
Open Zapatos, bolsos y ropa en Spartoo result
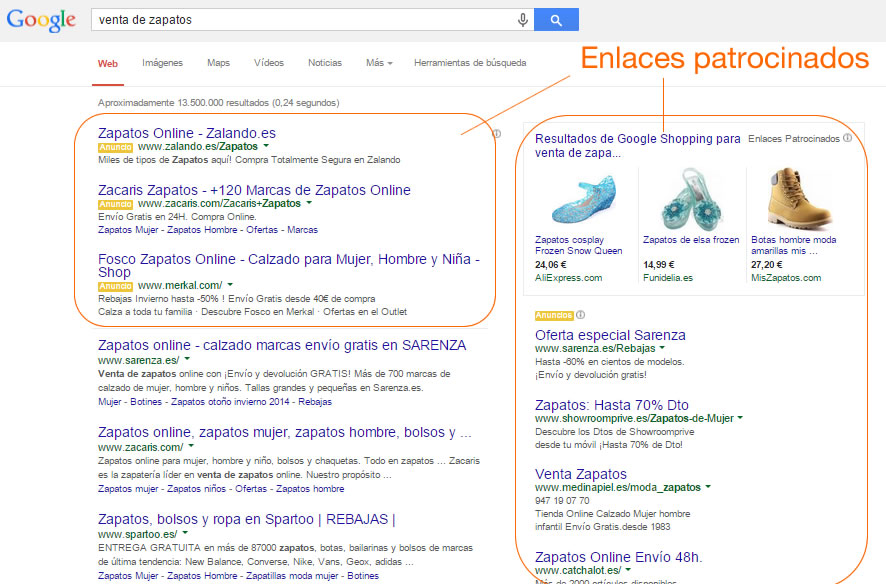coord(247,519)
